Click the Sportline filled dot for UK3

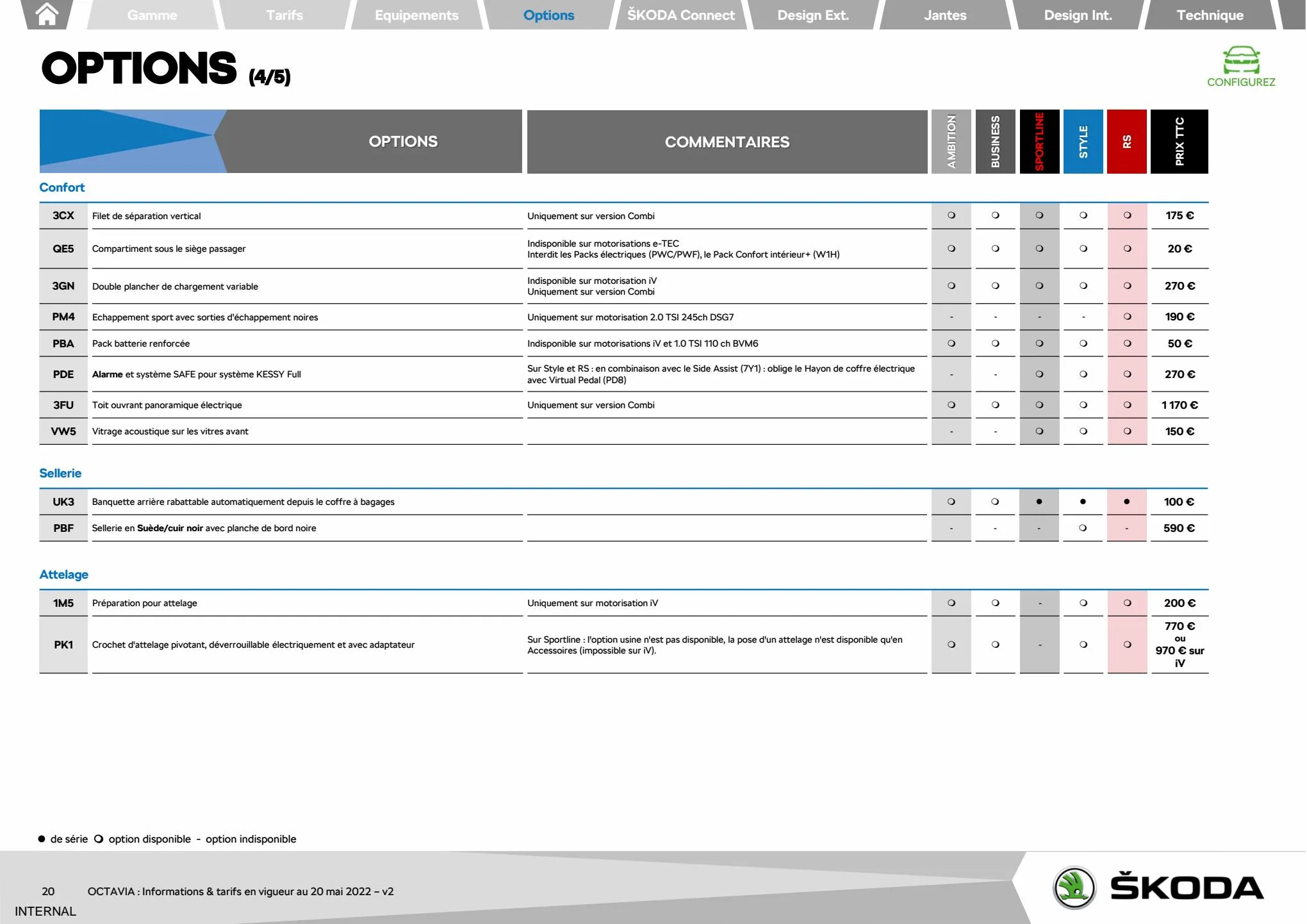[1039, 502]
